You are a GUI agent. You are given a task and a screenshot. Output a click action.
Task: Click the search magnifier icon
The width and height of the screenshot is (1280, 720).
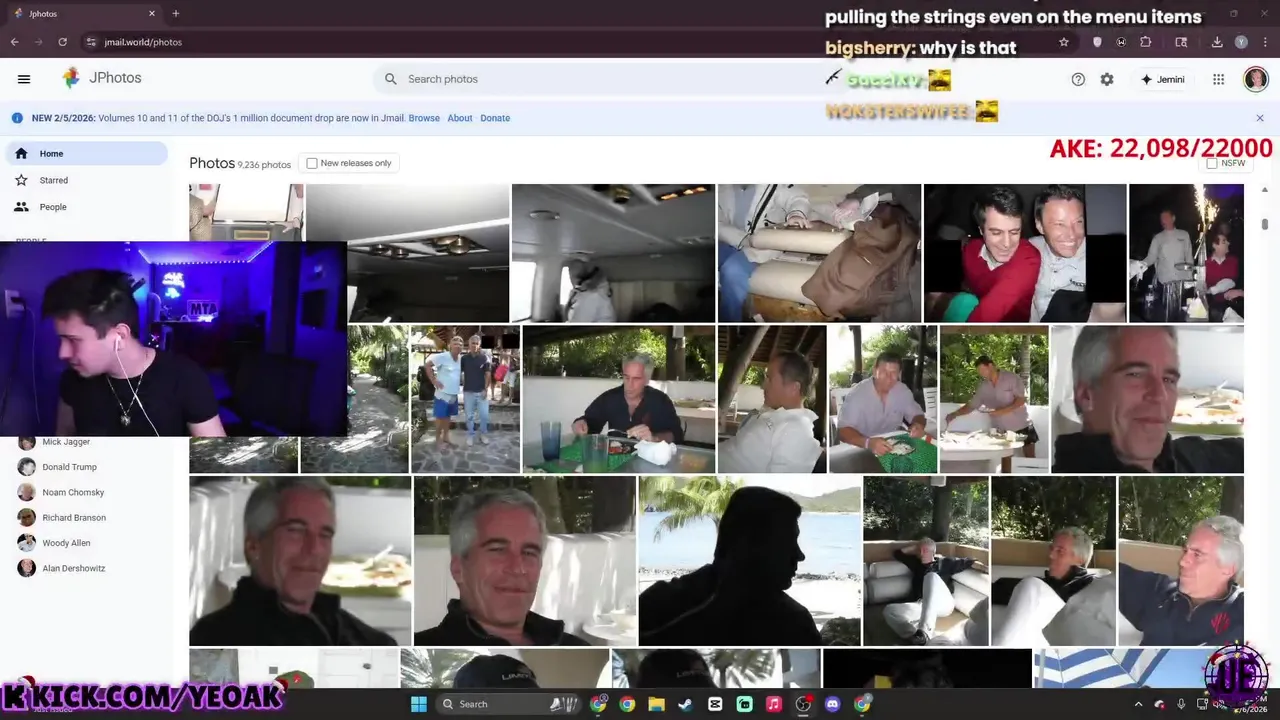[x=391, y=79]
